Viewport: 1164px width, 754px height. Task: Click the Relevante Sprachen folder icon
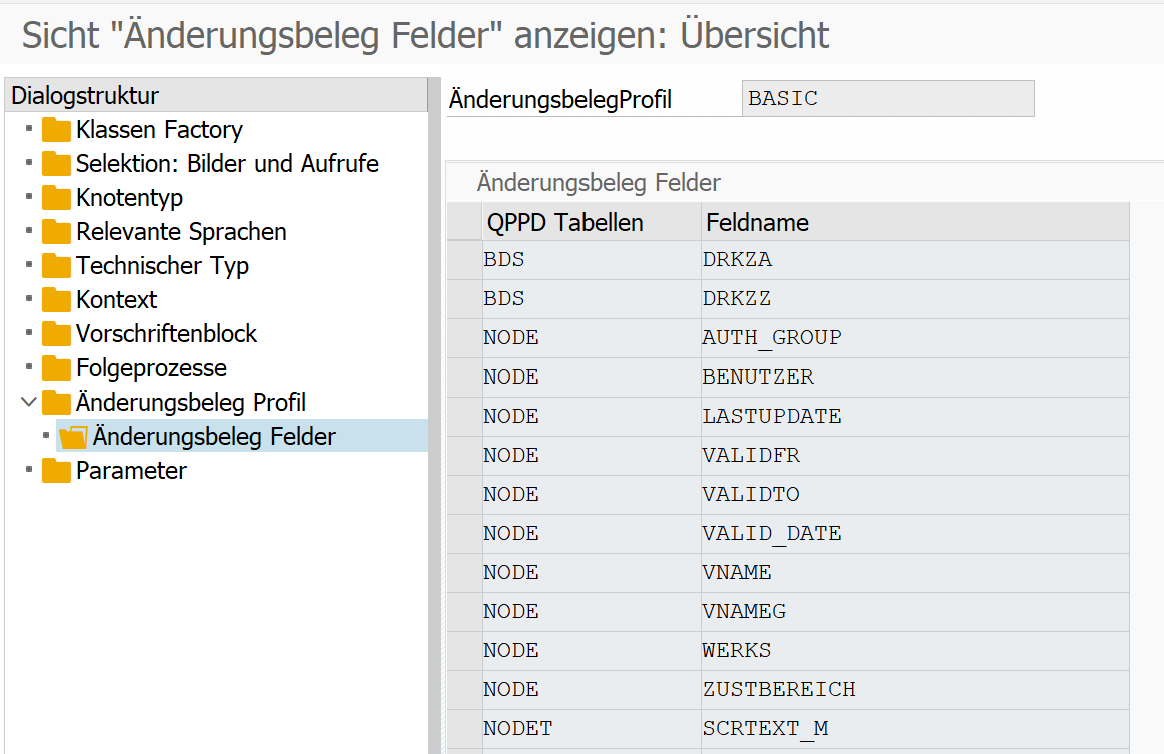[56, 232]
